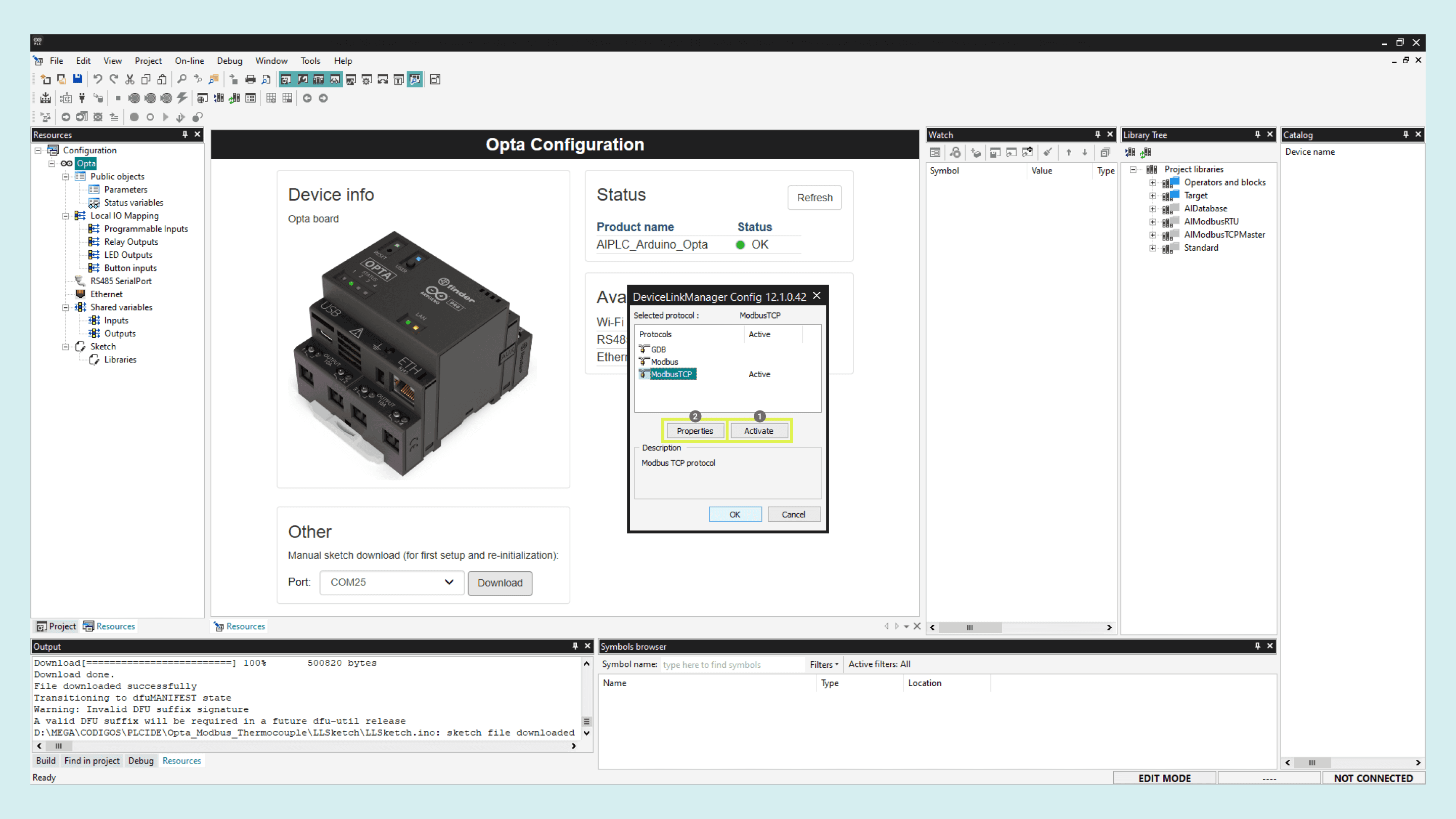Click green refresh libraries icon in Library Tree
Screen dimensions: 1456x819
[x=1146, y=153]
